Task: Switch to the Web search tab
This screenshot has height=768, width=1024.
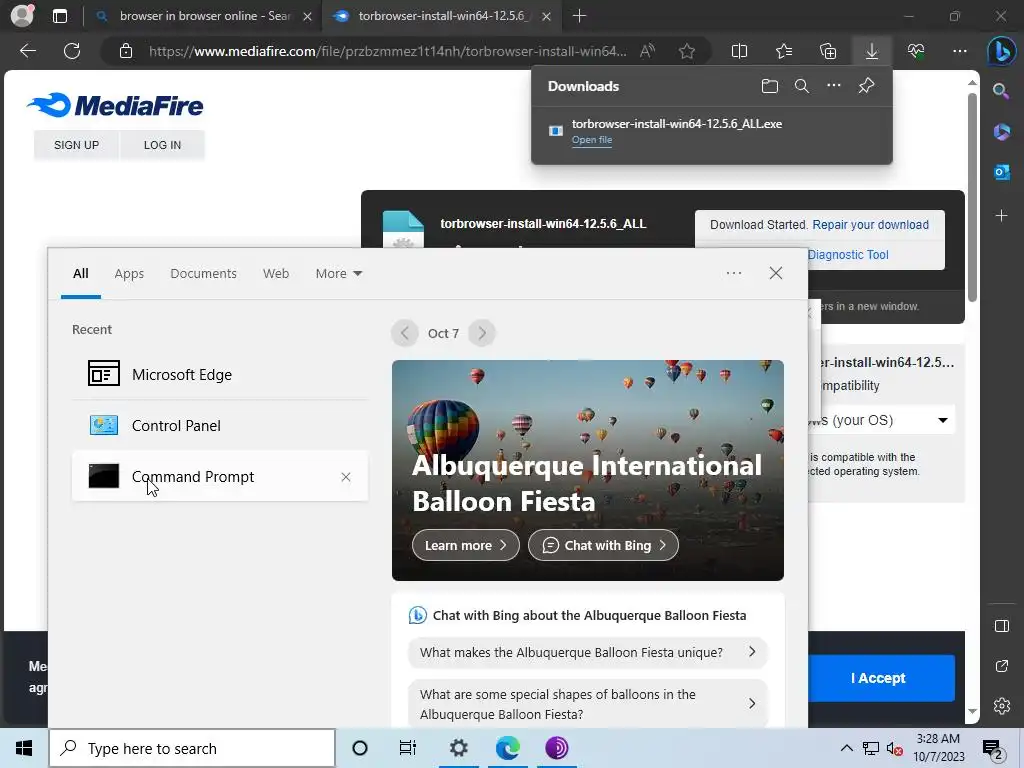Action: (276, 274)
